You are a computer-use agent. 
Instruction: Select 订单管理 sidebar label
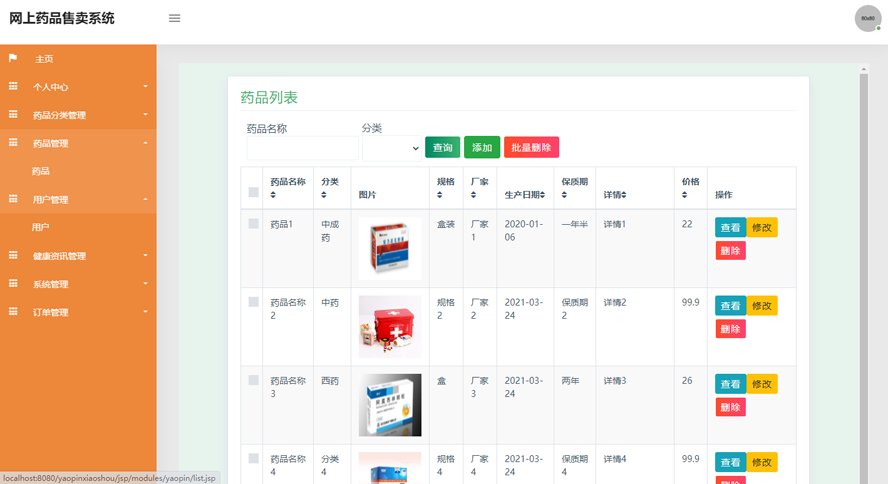point(50,312)
